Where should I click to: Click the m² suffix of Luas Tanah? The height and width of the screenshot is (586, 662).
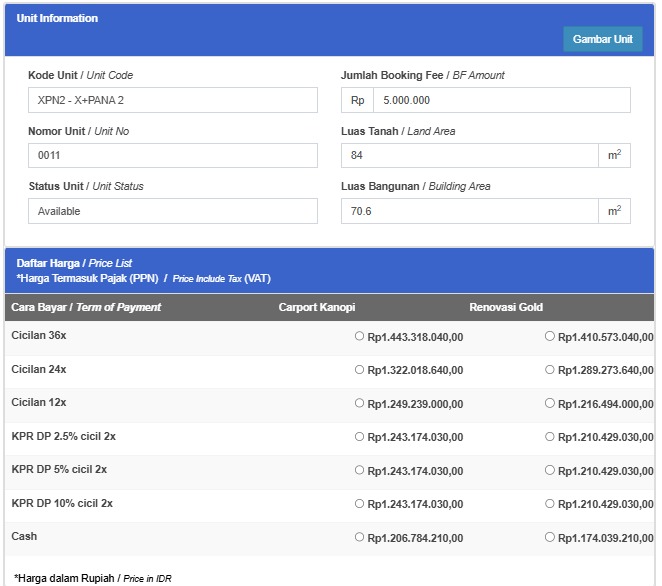614,155
